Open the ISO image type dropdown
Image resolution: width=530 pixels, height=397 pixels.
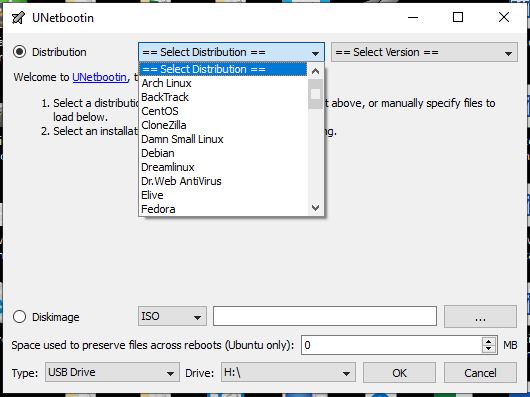tap(172, 316)
